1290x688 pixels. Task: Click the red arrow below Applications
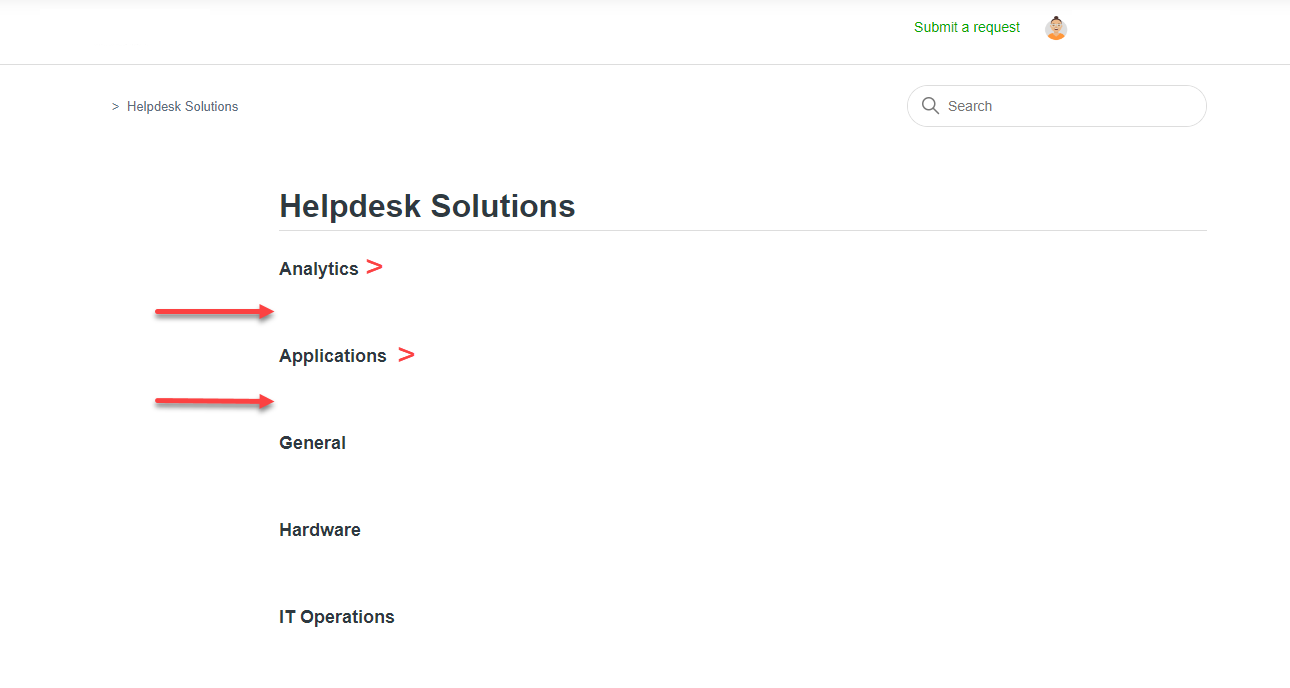coord(213,402)
